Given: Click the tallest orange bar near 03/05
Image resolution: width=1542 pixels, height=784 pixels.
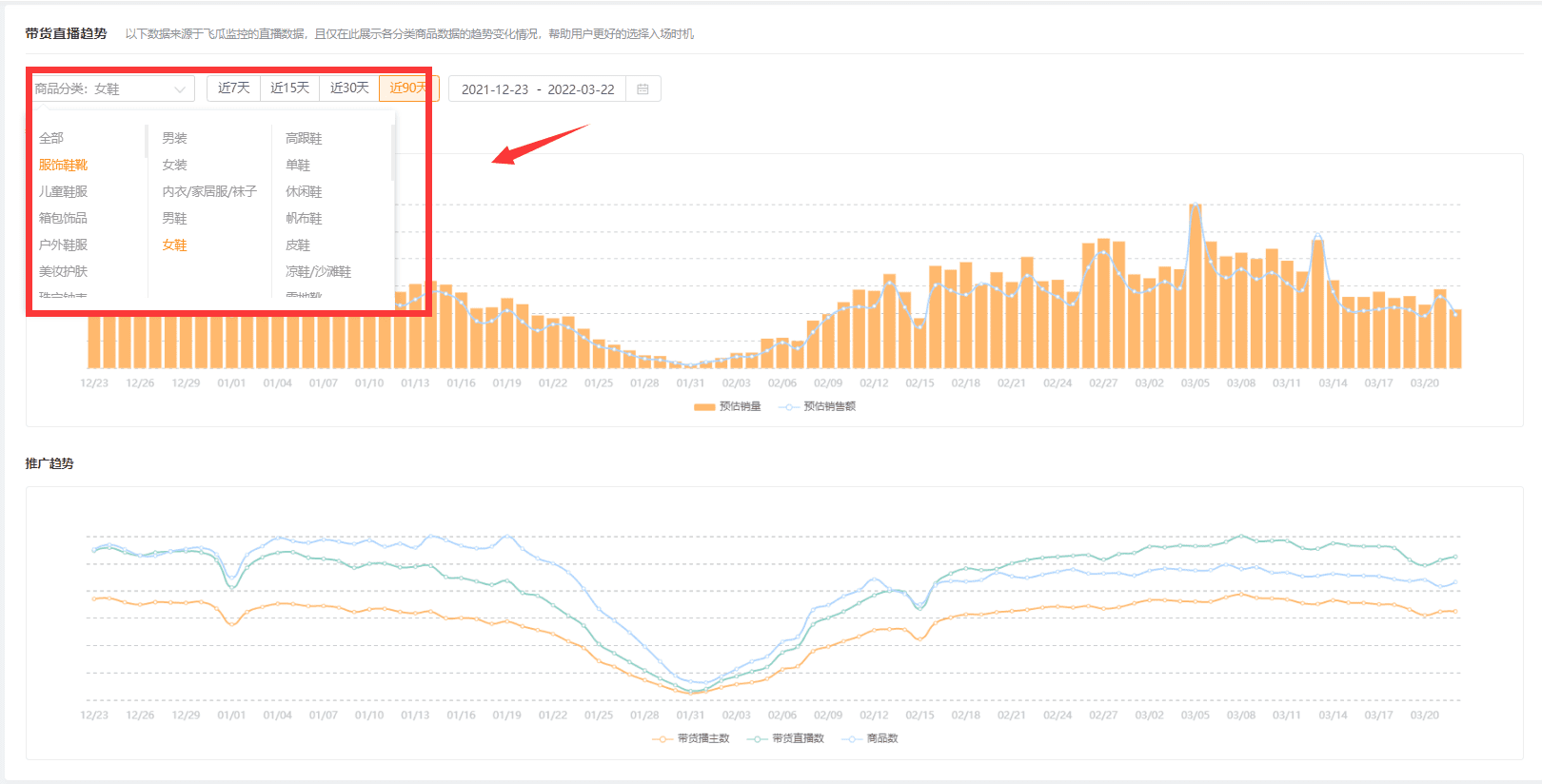Looking at the screenshot, I should pyautogui.click(x=1196, y=285).
